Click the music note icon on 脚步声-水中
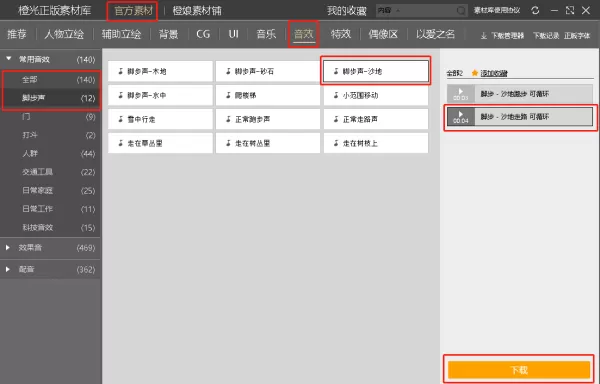 [121, 95]
